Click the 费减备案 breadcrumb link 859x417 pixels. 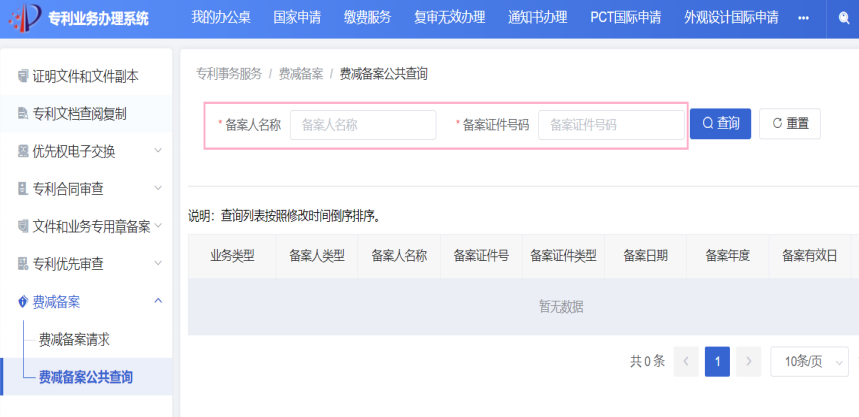pos(301,74)
